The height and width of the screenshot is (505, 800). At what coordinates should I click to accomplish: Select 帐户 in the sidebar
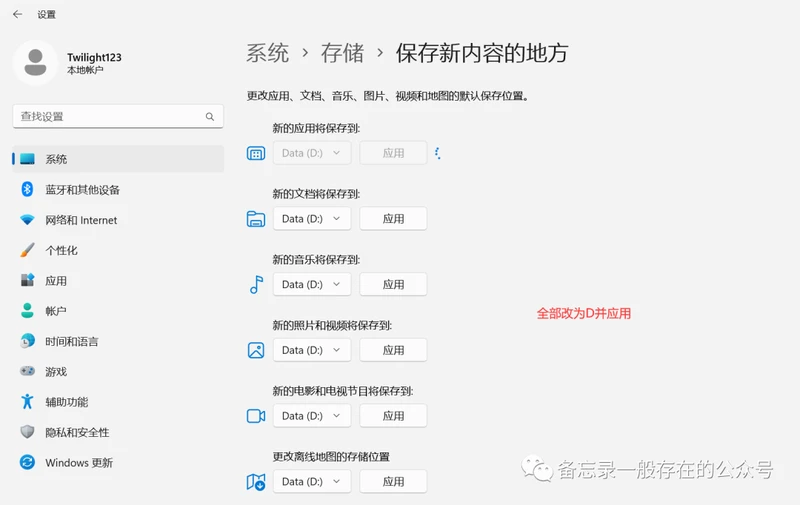(x=56, y=311)
